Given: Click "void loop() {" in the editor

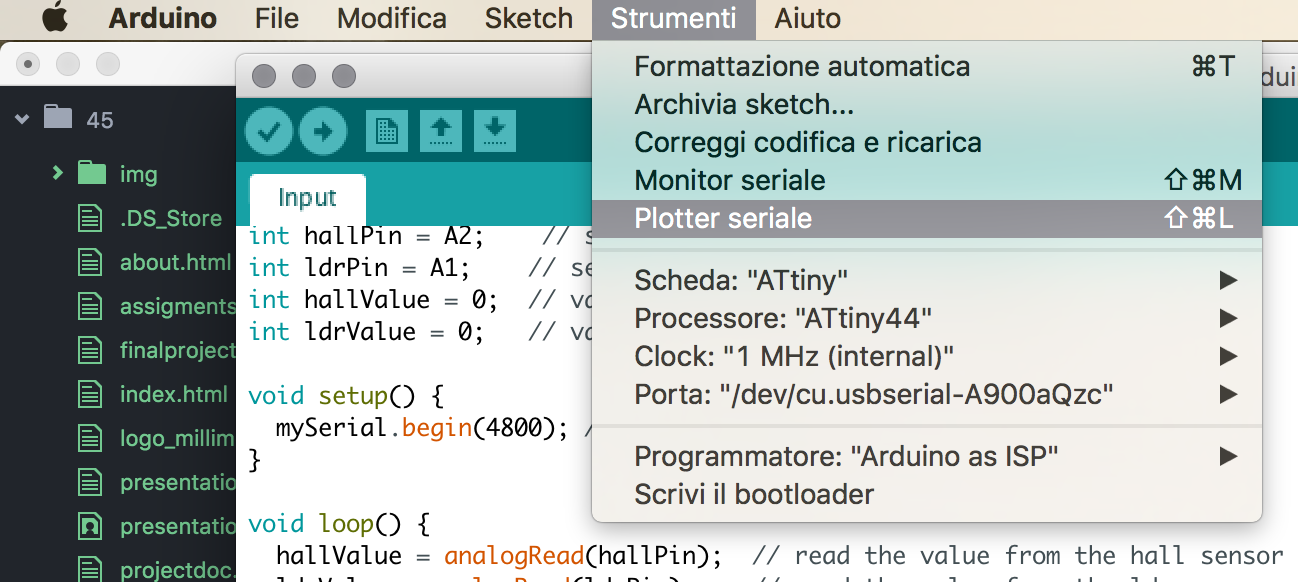Looking at the screenshot, I should pyautogui.click(x=338, y=523).
